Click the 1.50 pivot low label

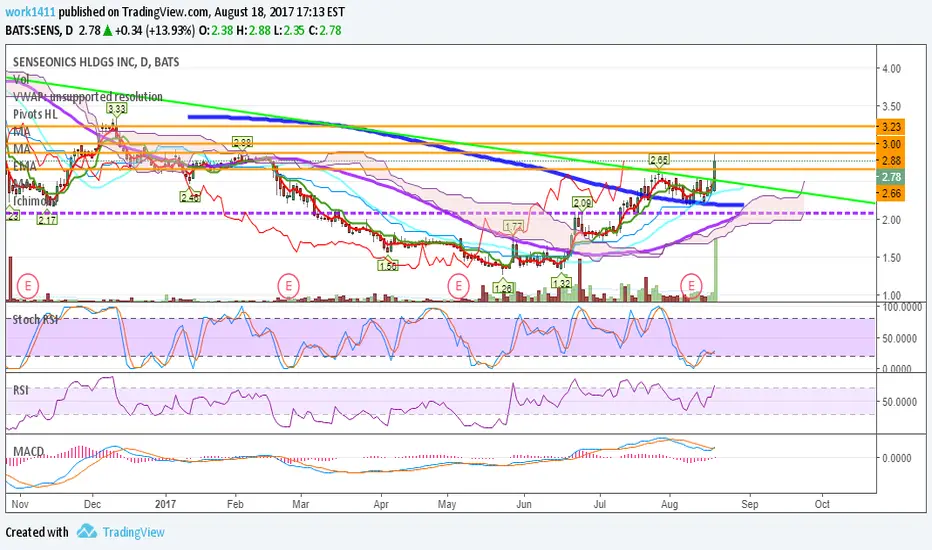click(x=388, y=266)
